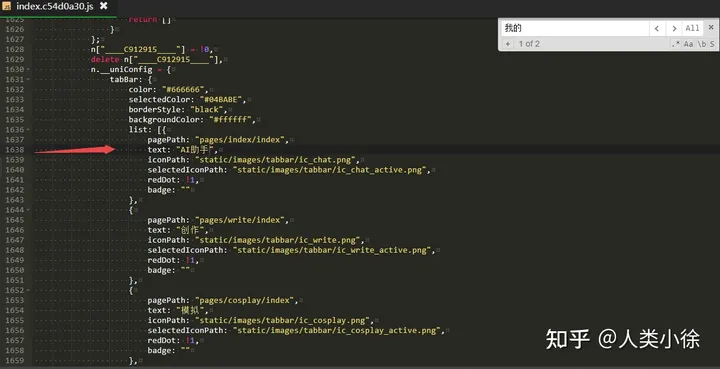Click the search input containing 我的

[x=575, y=28]
